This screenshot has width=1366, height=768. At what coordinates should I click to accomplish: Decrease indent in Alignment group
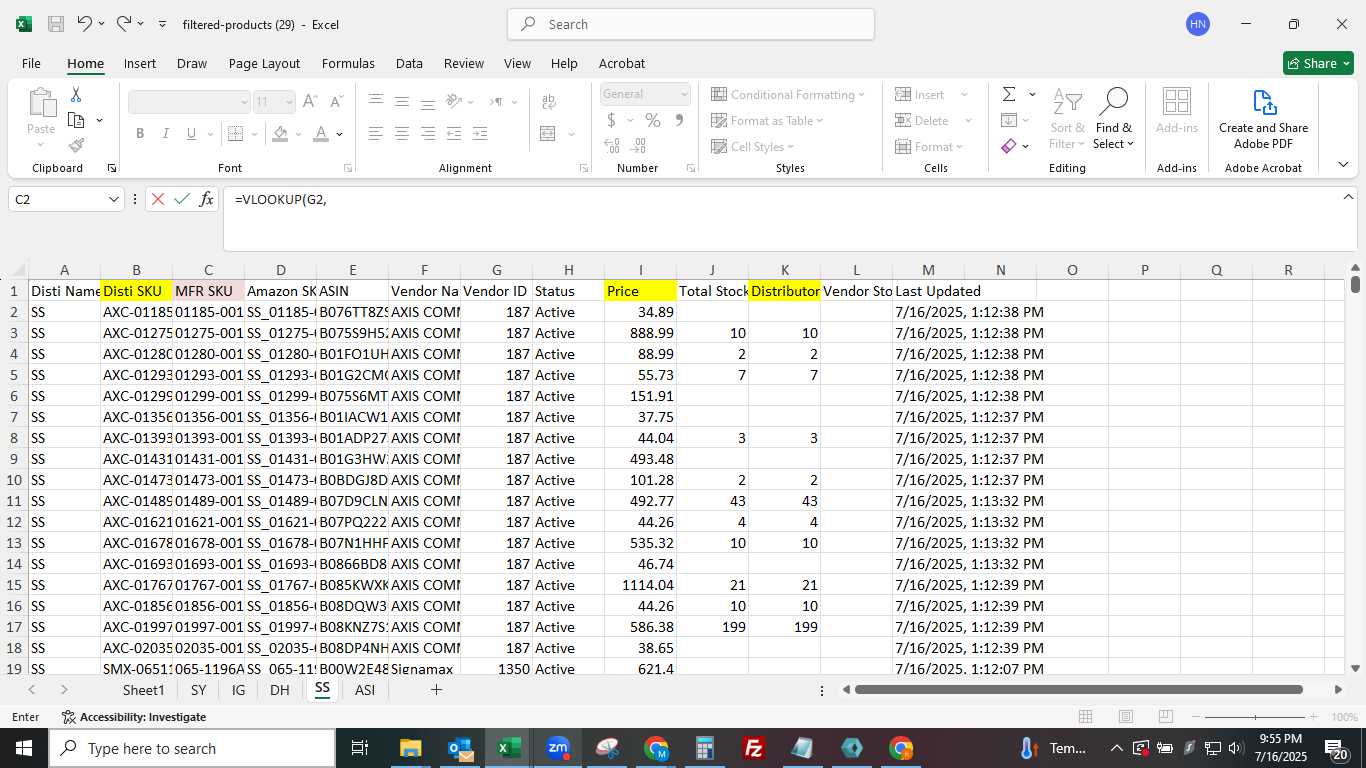coord(454,134)
